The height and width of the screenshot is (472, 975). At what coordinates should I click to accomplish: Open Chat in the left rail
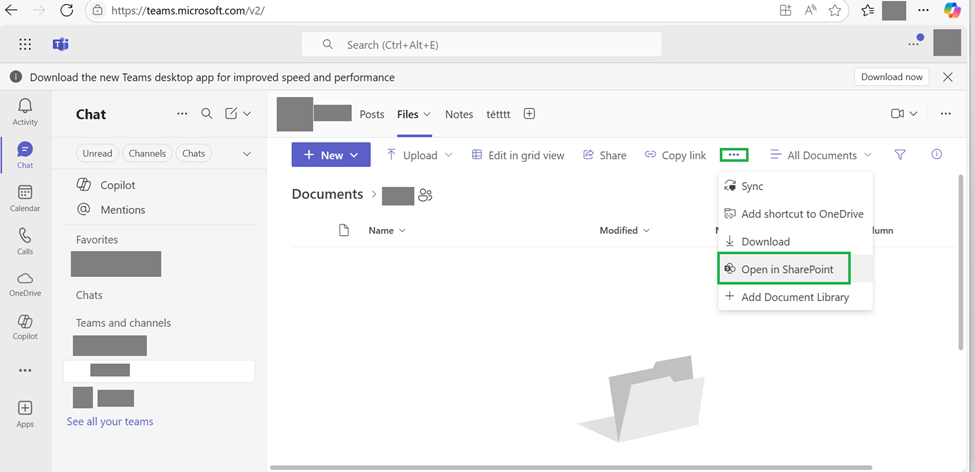point(25,155)
